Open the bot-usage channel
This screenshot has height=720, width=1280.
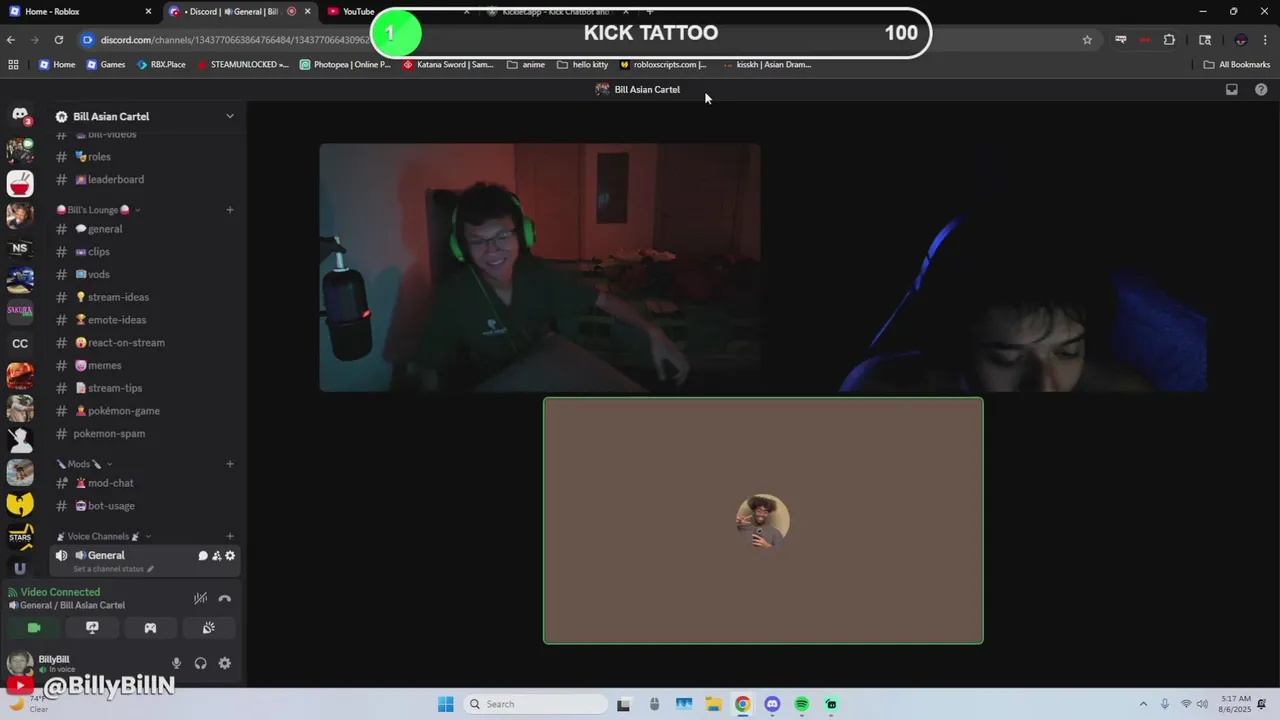[x=145, y=506]
